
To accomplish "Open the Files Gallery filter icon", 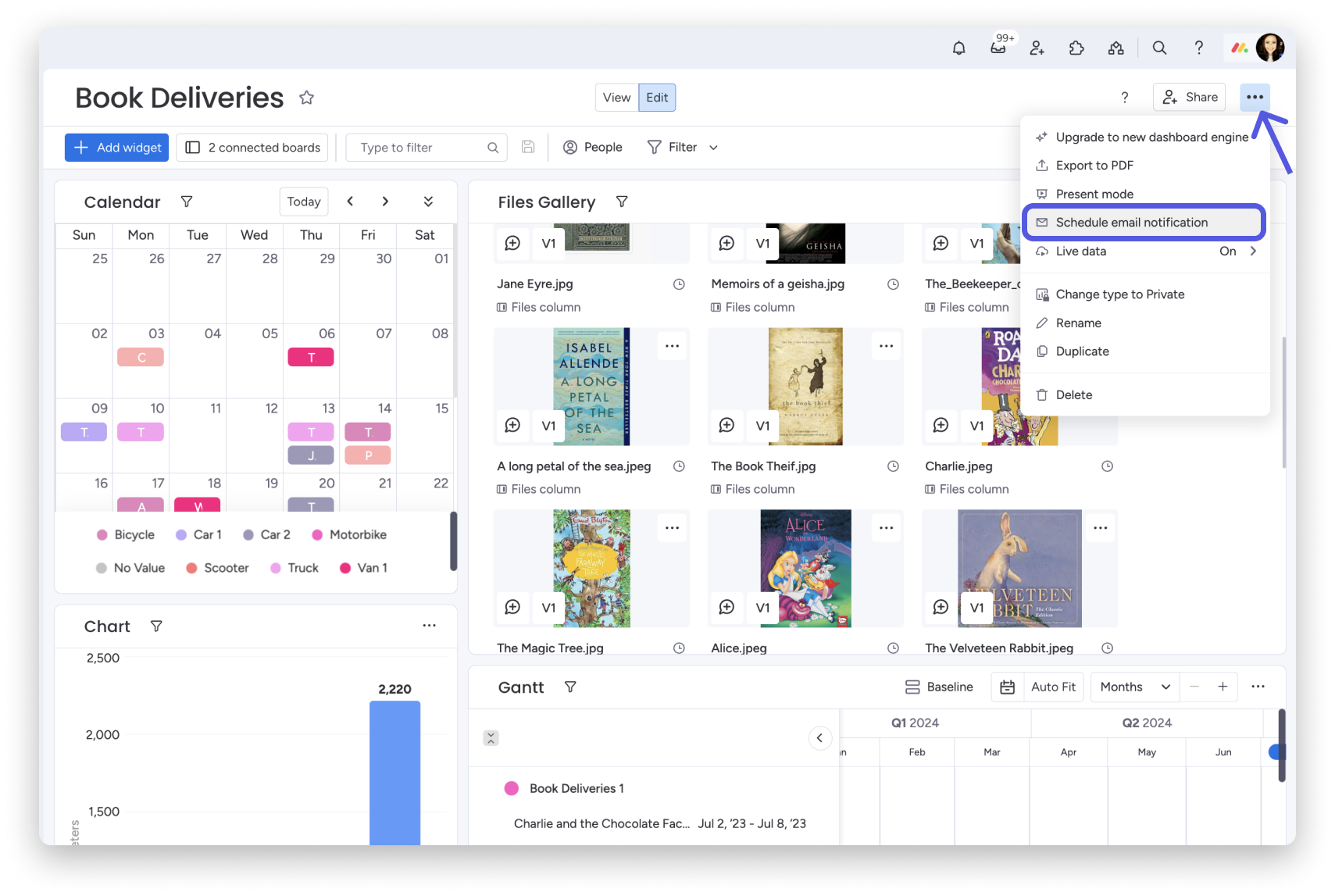I will tap(622, 202).
